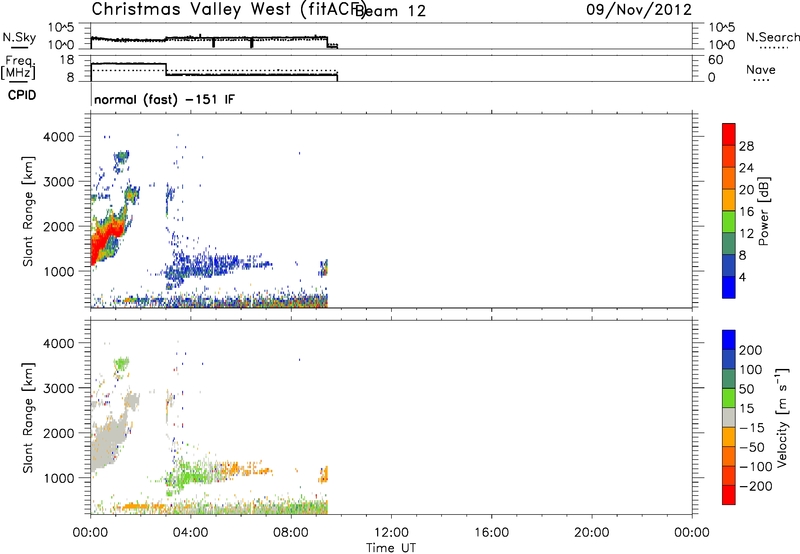The height and width of the screenshot is (554, 800).
Task: Click the 'Slant Range [km]' label of velocity panel
Action: tap(28, 418)
